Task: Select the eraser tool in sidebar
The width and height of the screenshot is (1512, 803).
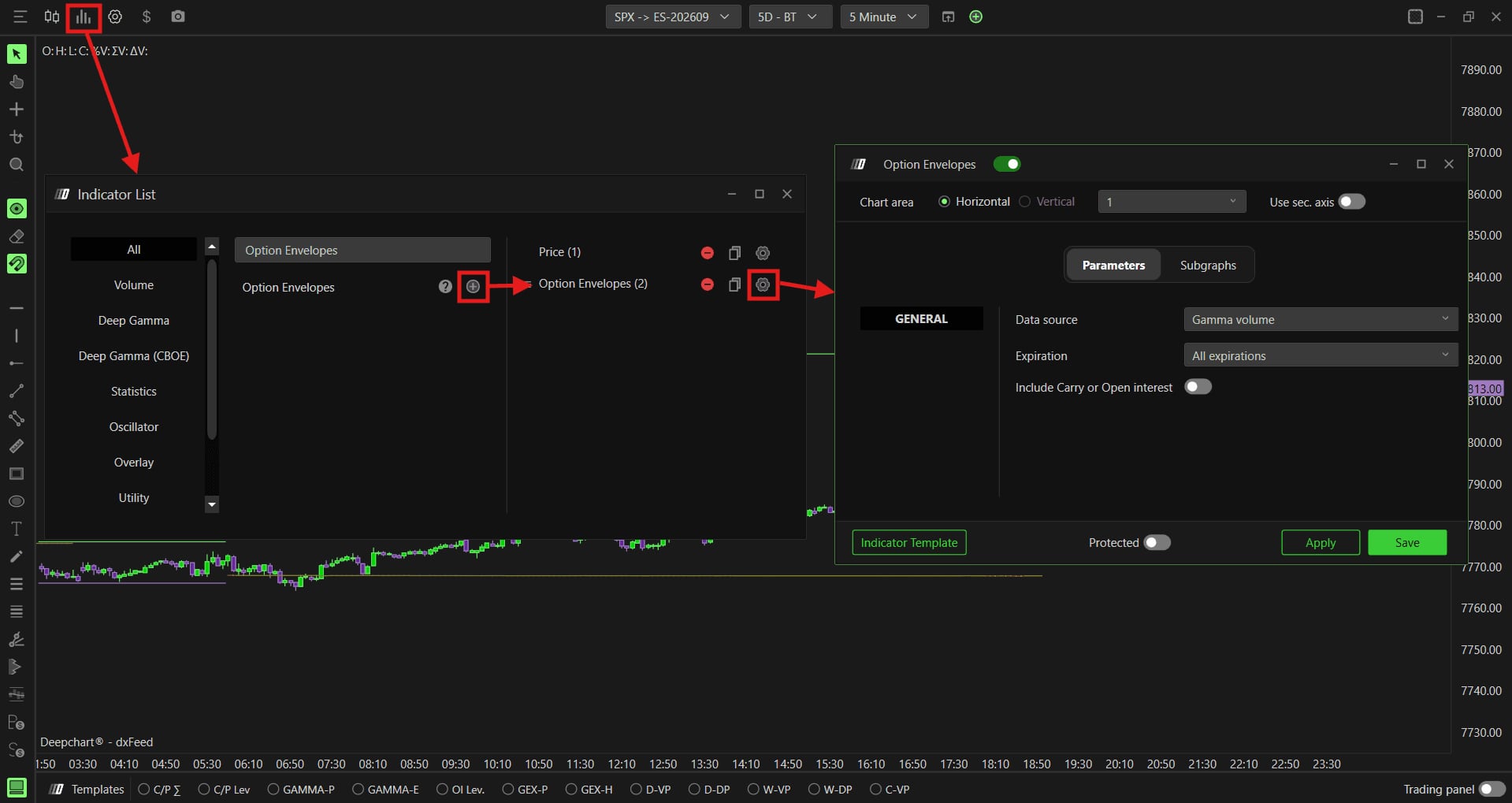Action: point(17,236)
